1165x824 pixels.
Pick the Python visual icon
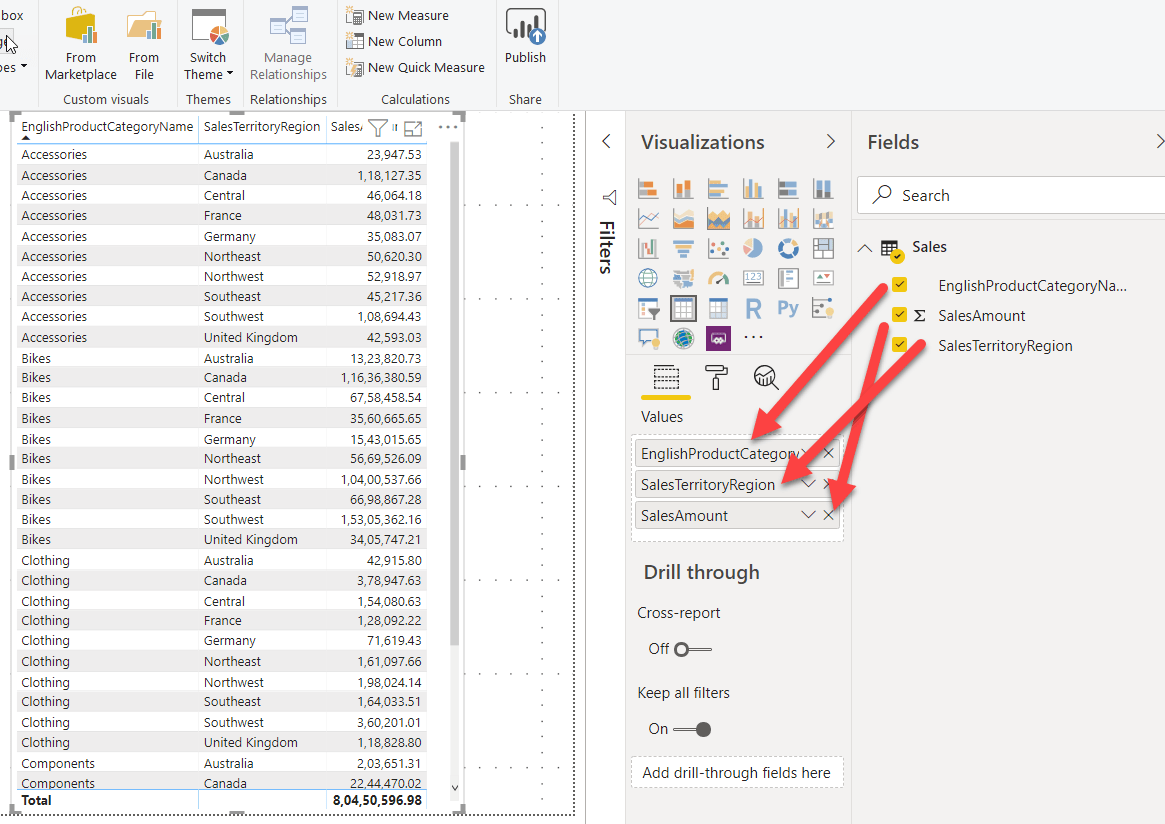[788, 308]
